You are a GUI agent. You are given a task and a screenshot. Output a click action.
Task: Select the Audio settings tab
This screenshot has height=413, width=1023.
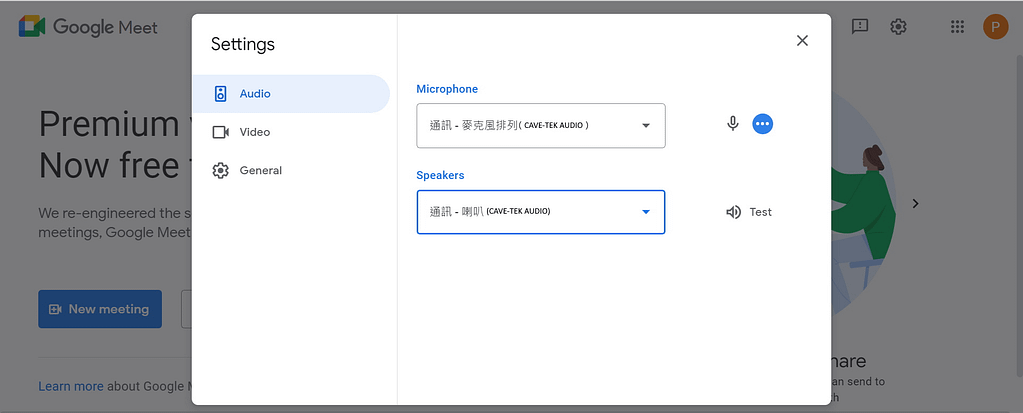tap(291, 94)
